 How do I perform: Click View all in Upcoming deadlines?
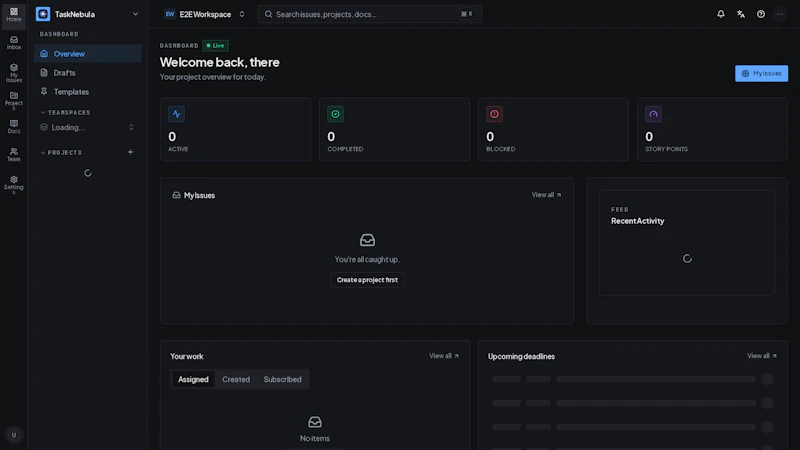point(762,356)
